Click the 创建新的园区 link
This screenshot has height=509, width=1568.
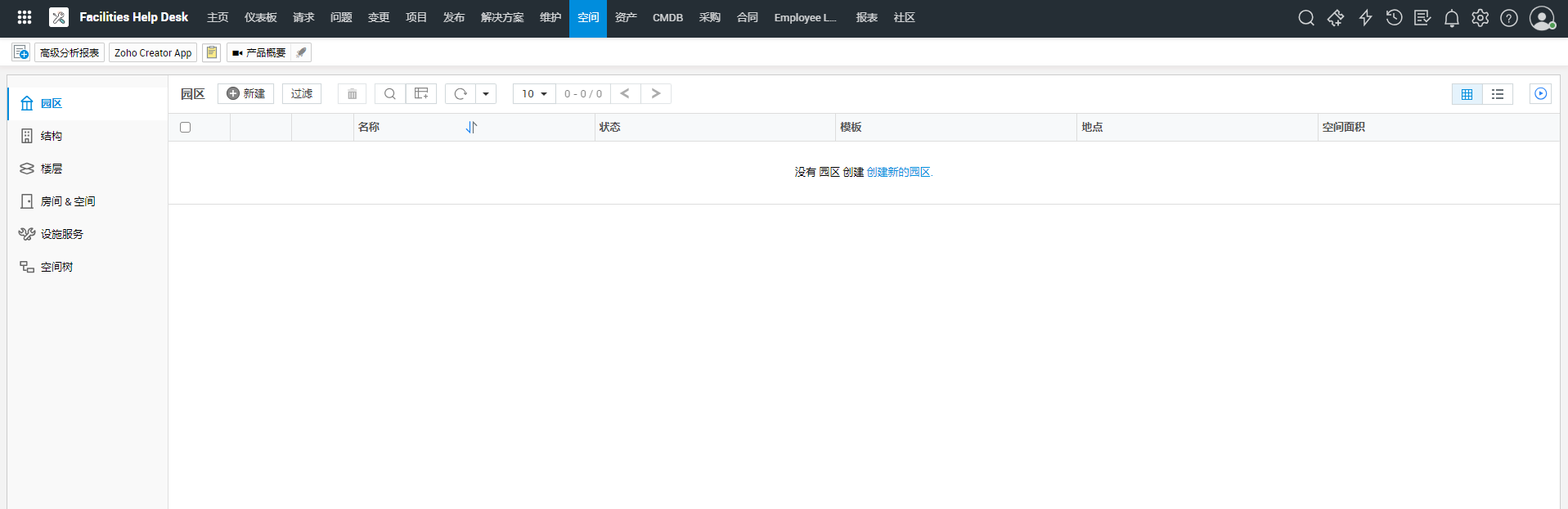pos(899,172)
